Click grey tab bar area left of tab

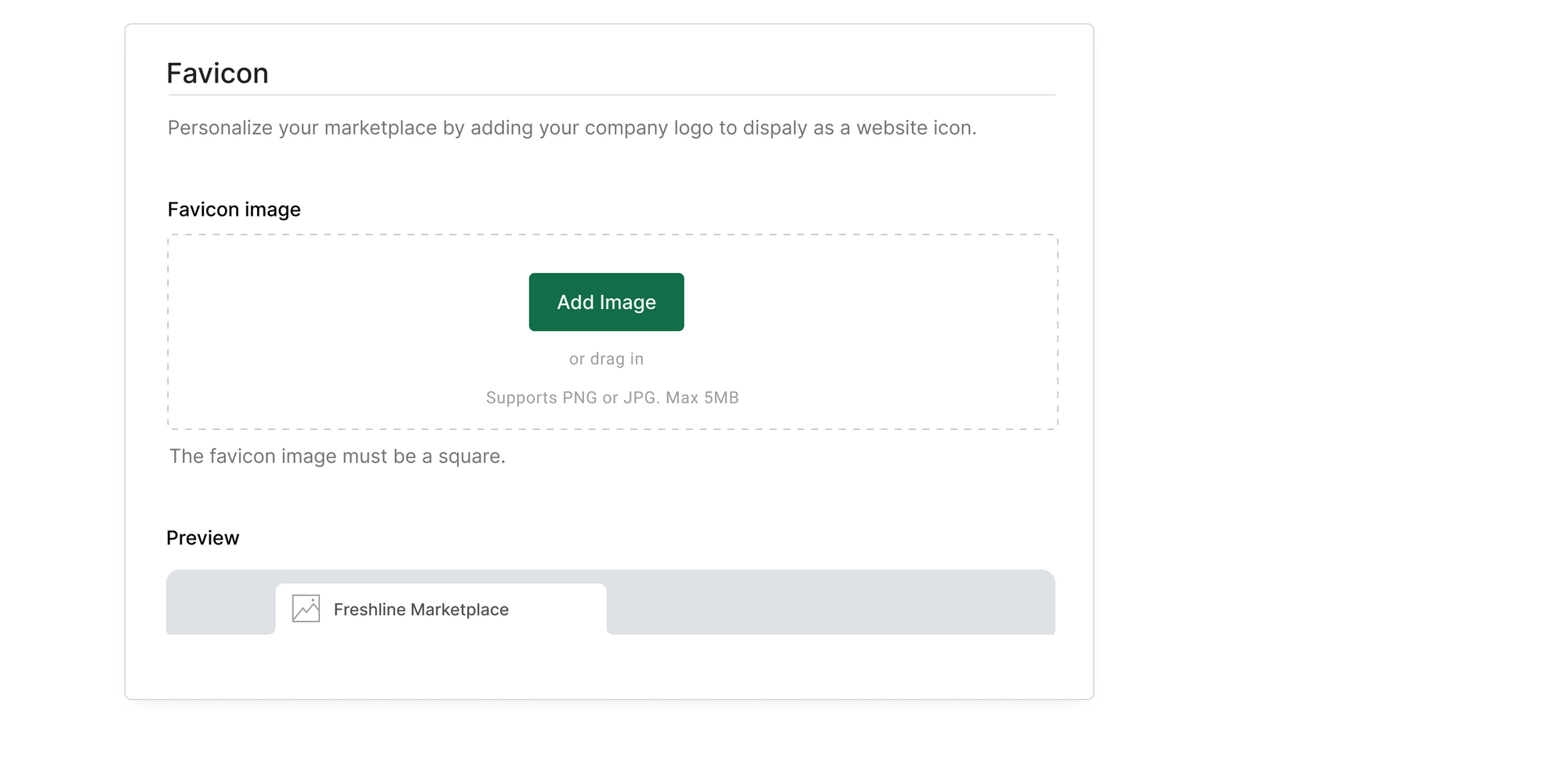tap(220, 602)
